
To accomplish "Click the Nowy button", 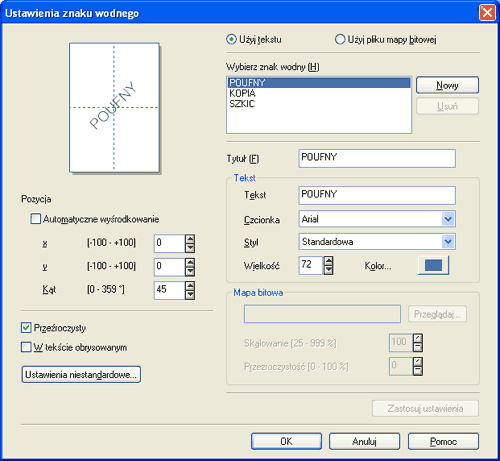I will pyautogui.click(x=447, y=85).
